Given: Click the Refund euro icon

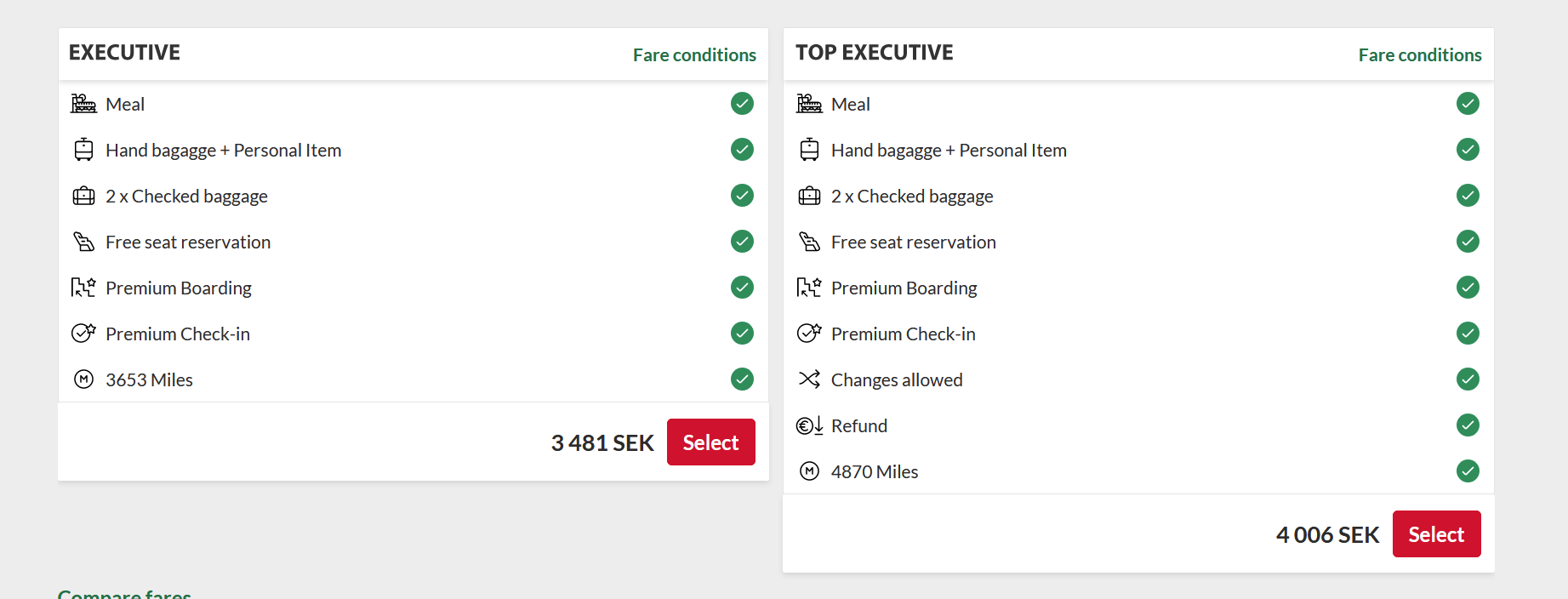Looking at the screenshot, I should (809, 425).
